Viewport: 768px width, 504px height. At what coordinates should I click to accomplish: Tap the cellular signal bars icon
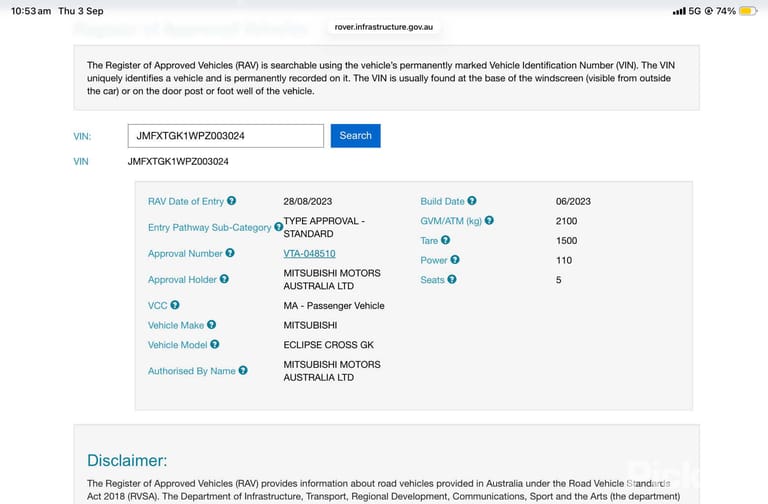pyautogui.click(x=679, y=11)
